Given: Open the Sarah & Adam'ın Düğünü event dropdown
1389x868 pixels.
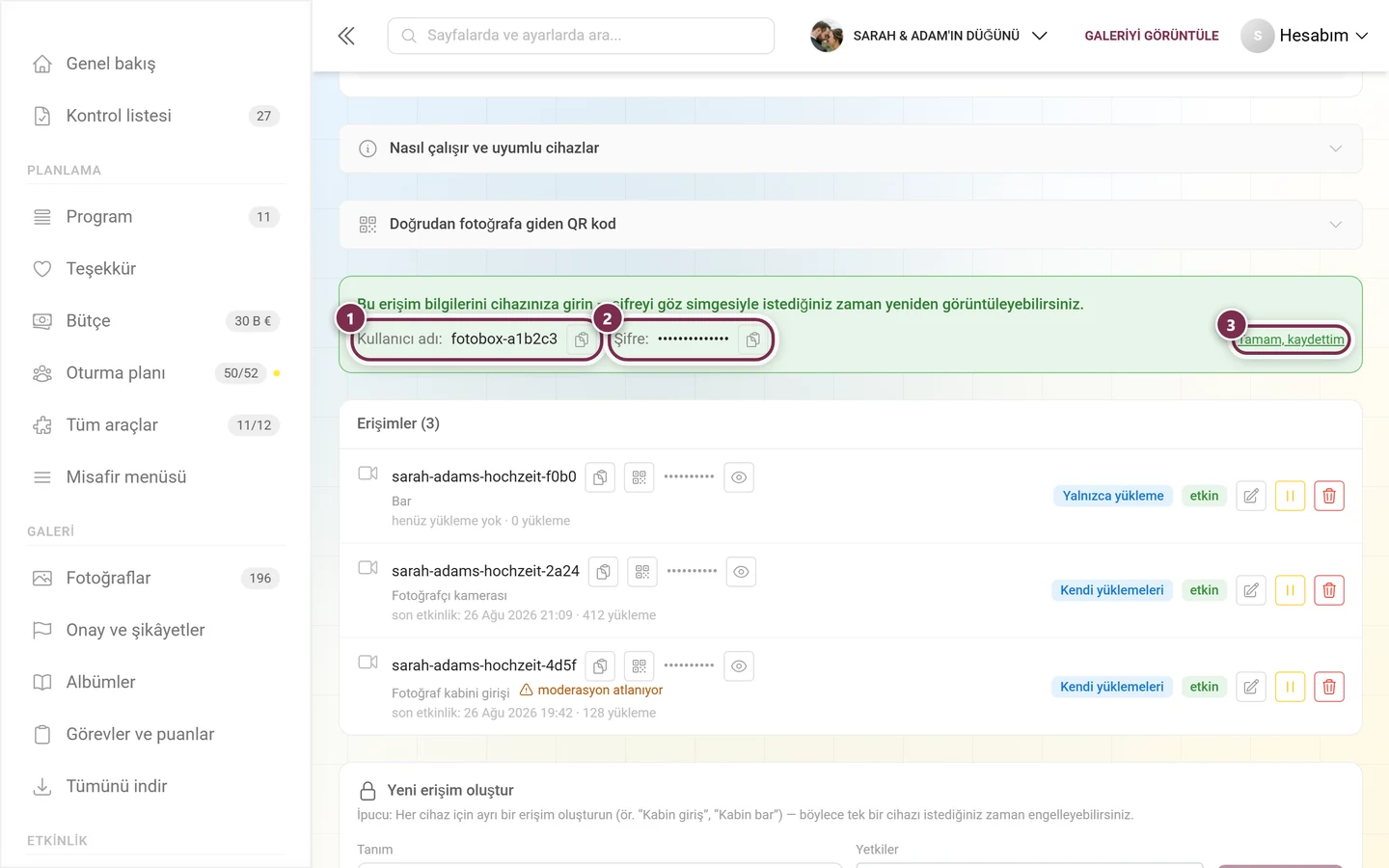Looking at the screenshot, I should (x=929, y=36).
